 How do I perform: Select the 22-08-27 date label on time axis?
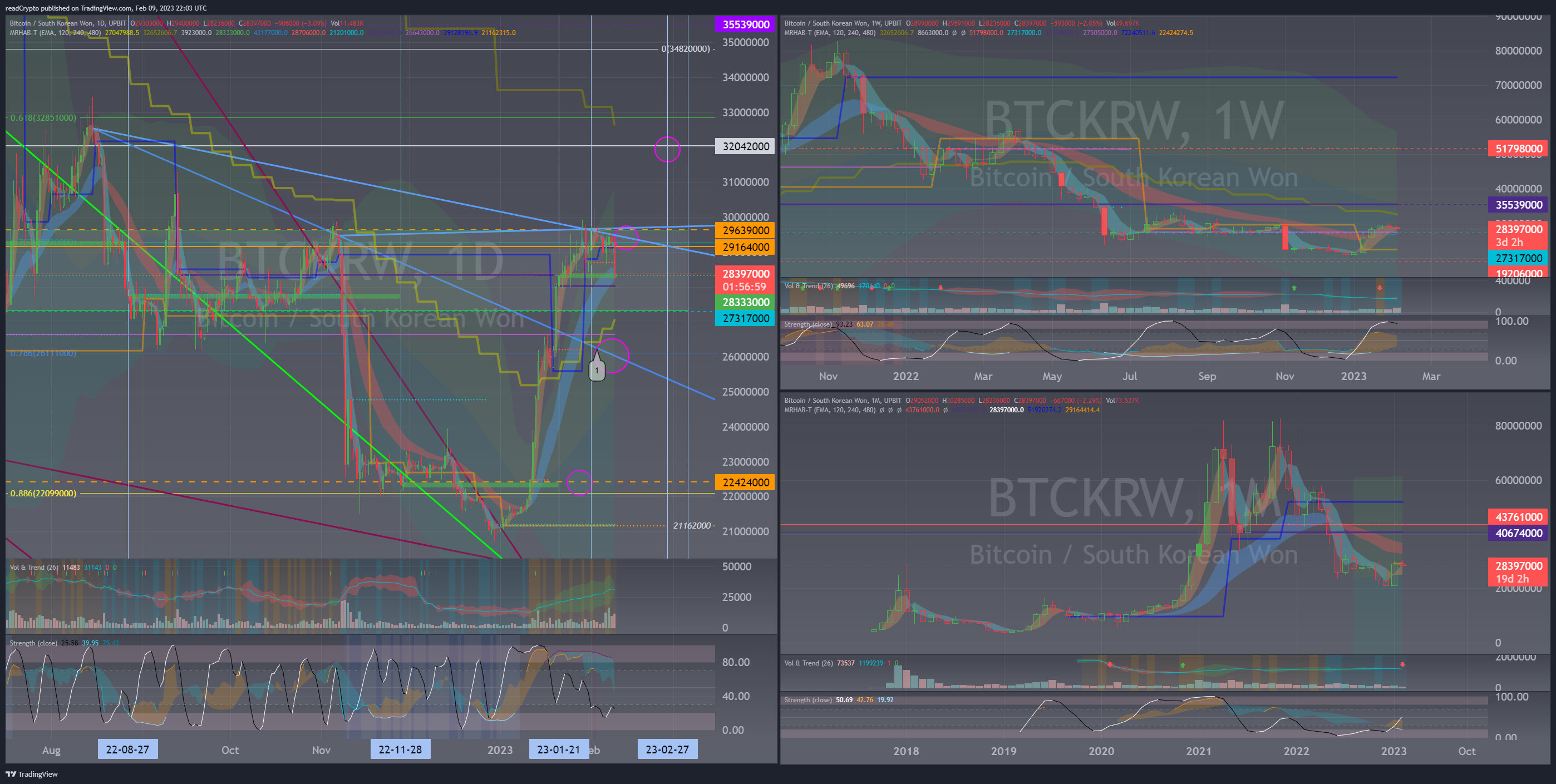(x=127, y=749)
